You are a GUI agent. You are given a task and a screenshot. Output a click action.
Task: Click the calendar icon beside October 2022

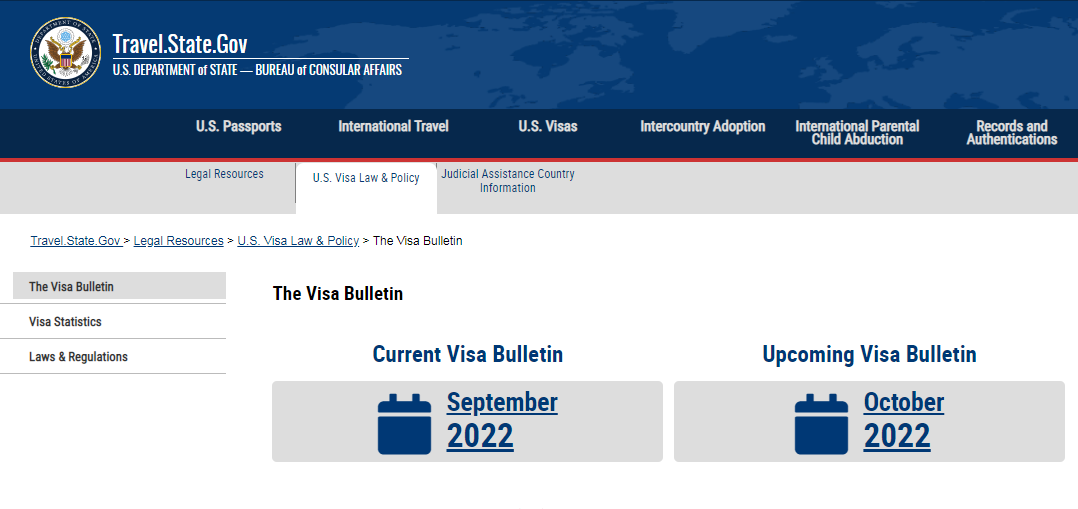tap(821, 424)
